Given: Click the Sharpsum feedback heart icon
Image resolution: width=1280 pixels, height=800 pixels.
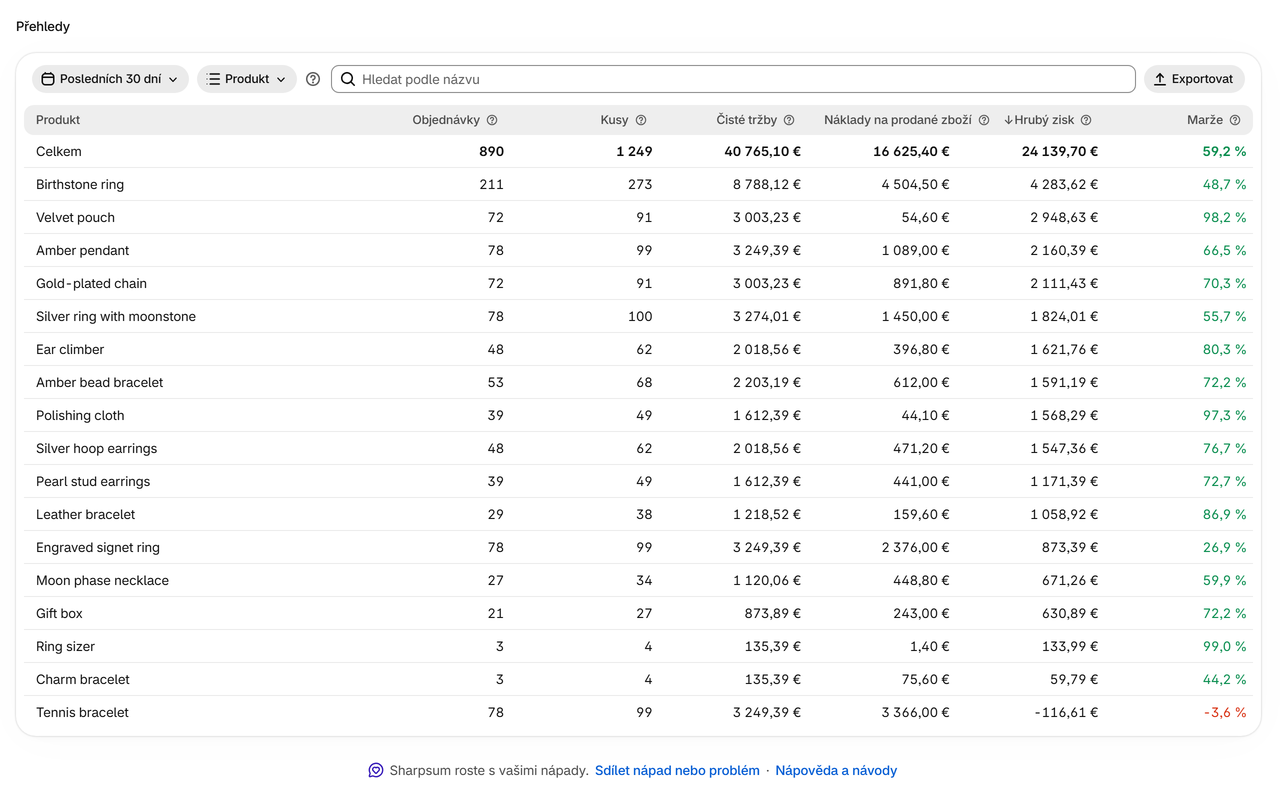Looking at the screenshot, I should [x=376, y=771].
